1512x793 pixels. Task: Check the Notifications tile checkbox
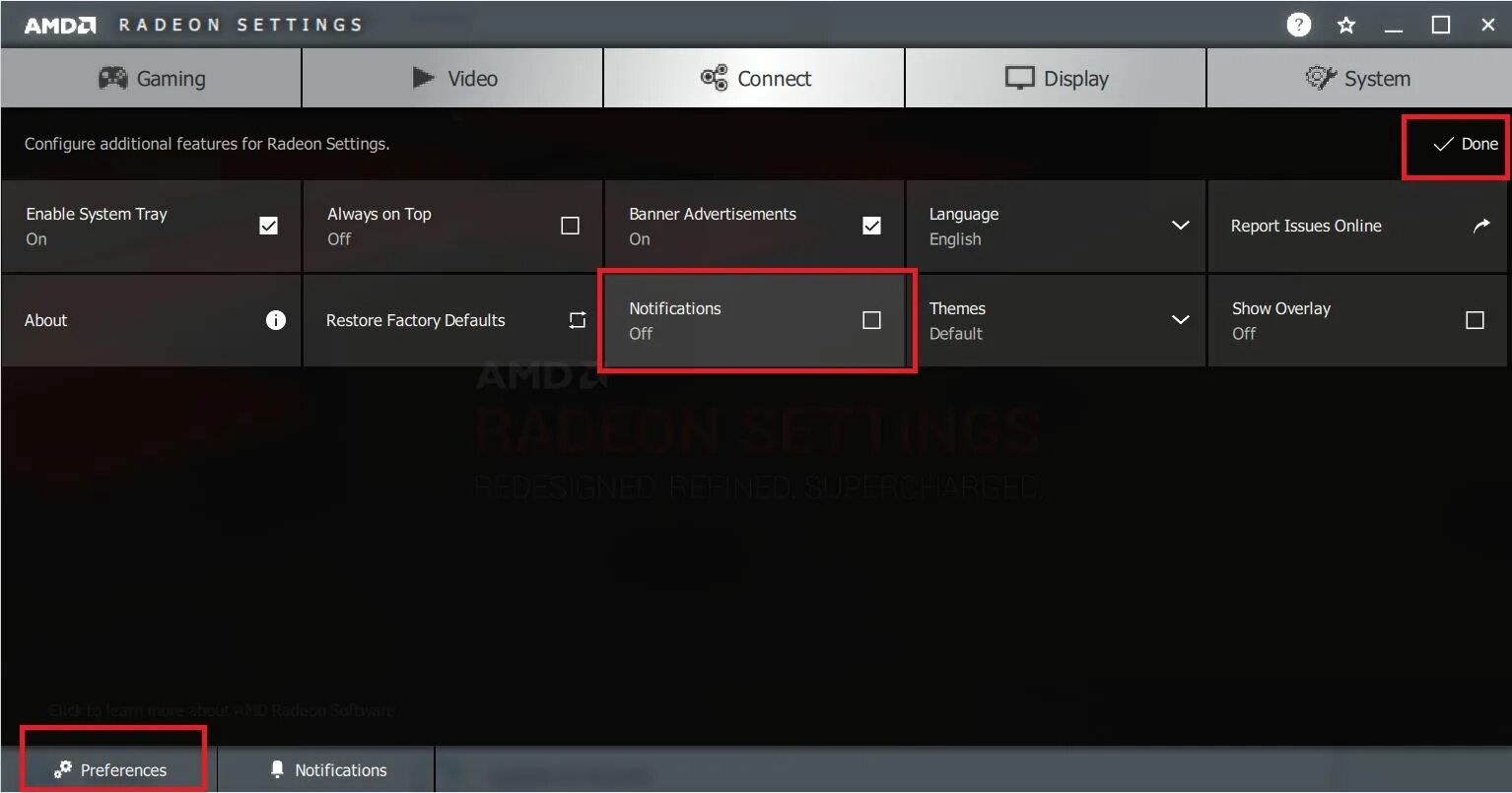point(871,320)
